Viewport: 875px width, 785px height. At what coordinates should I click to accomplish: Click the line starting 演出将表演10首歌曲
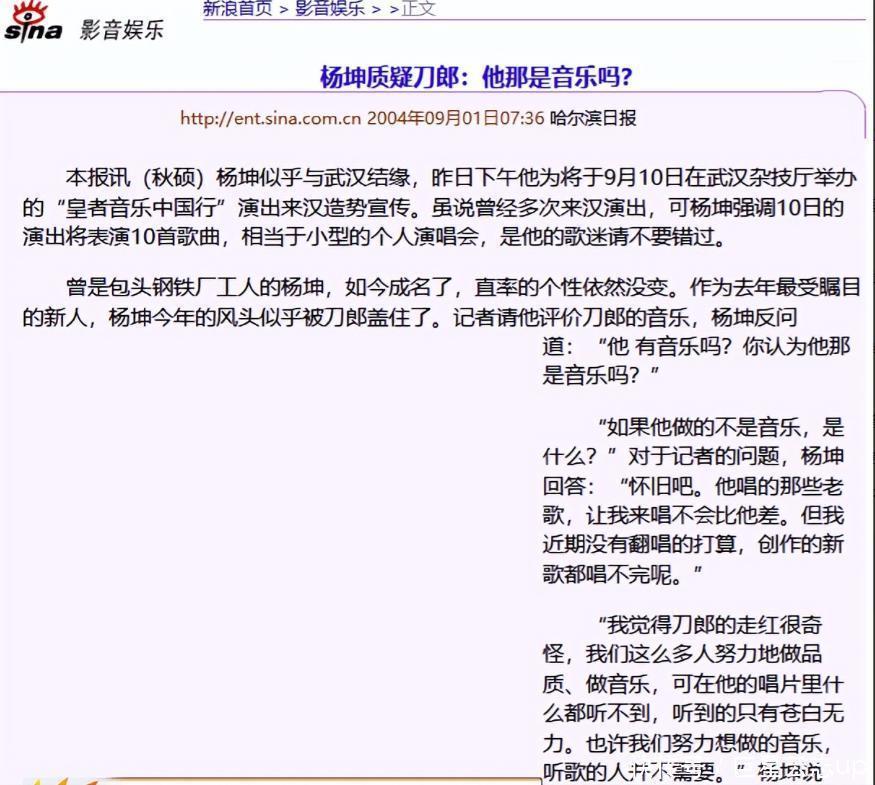tap(375, 237)
